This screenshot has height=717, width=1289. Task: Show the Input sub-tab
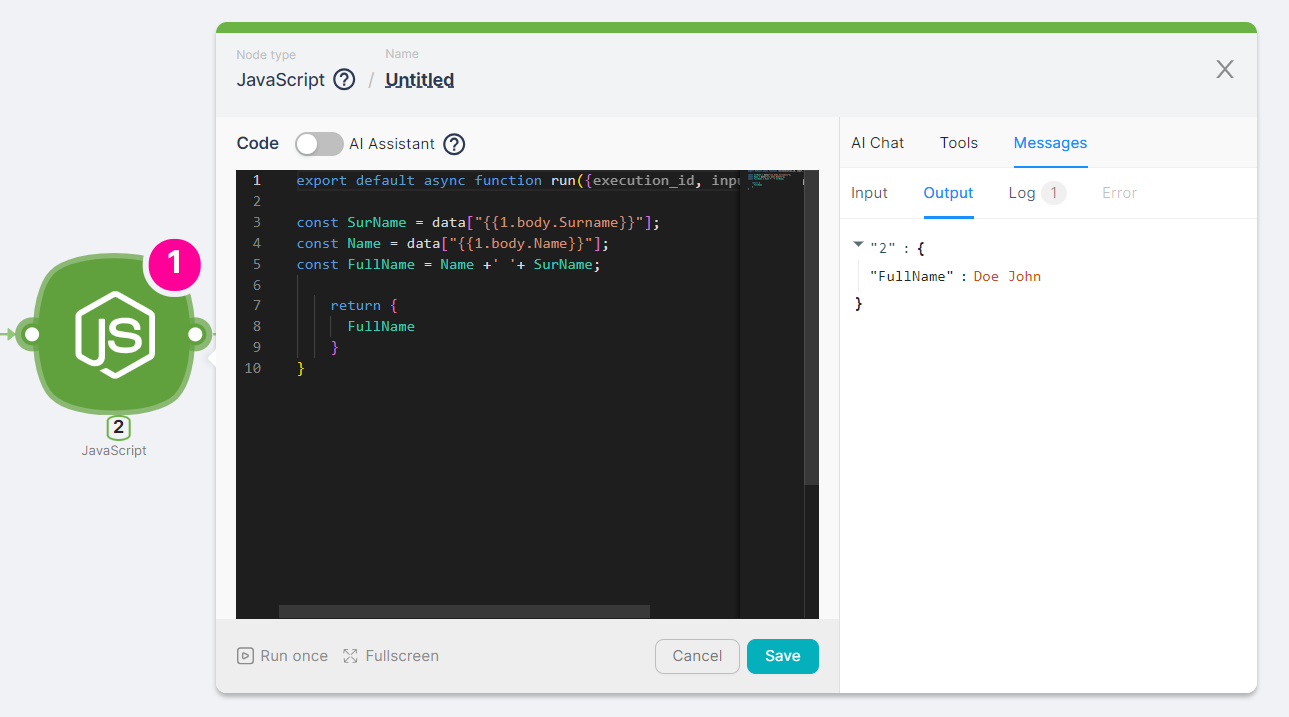tap(869, 193)
